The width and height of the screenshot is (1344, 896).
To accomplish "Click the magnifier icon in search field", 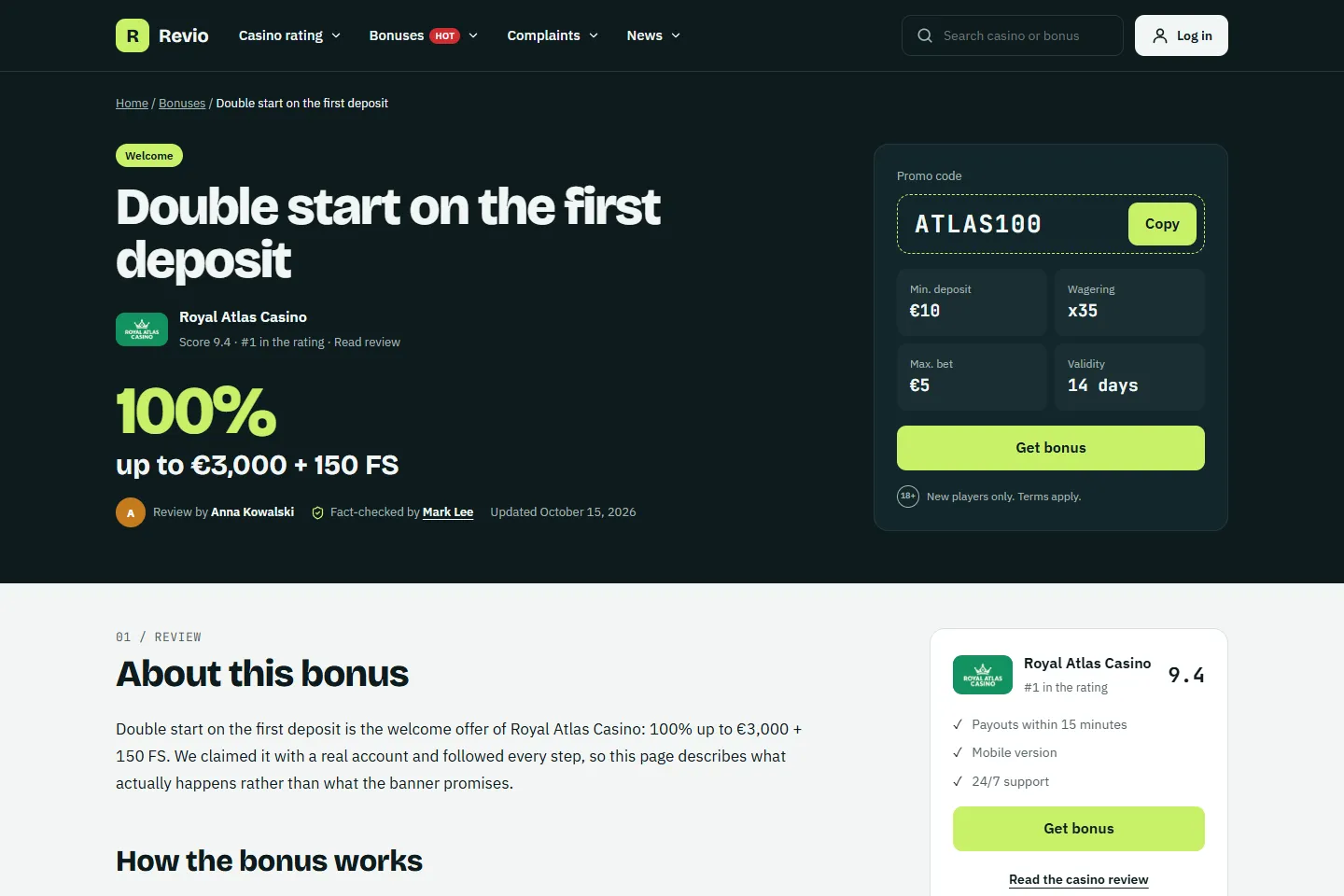I will click(x=925, y=35).
